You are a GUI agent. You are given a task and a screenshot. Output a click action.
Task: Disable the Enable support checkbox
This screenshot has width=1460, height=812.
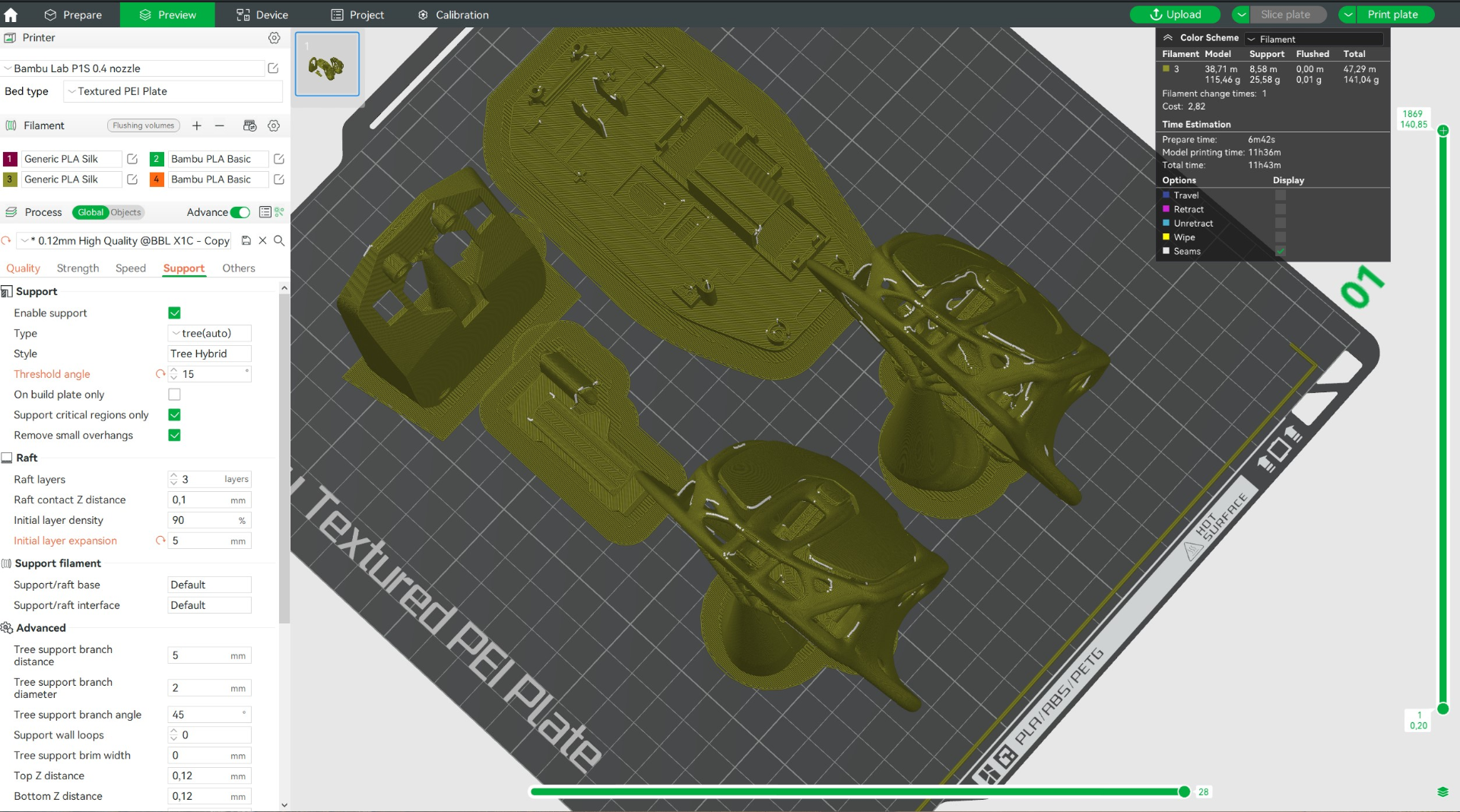coord(174,312)
